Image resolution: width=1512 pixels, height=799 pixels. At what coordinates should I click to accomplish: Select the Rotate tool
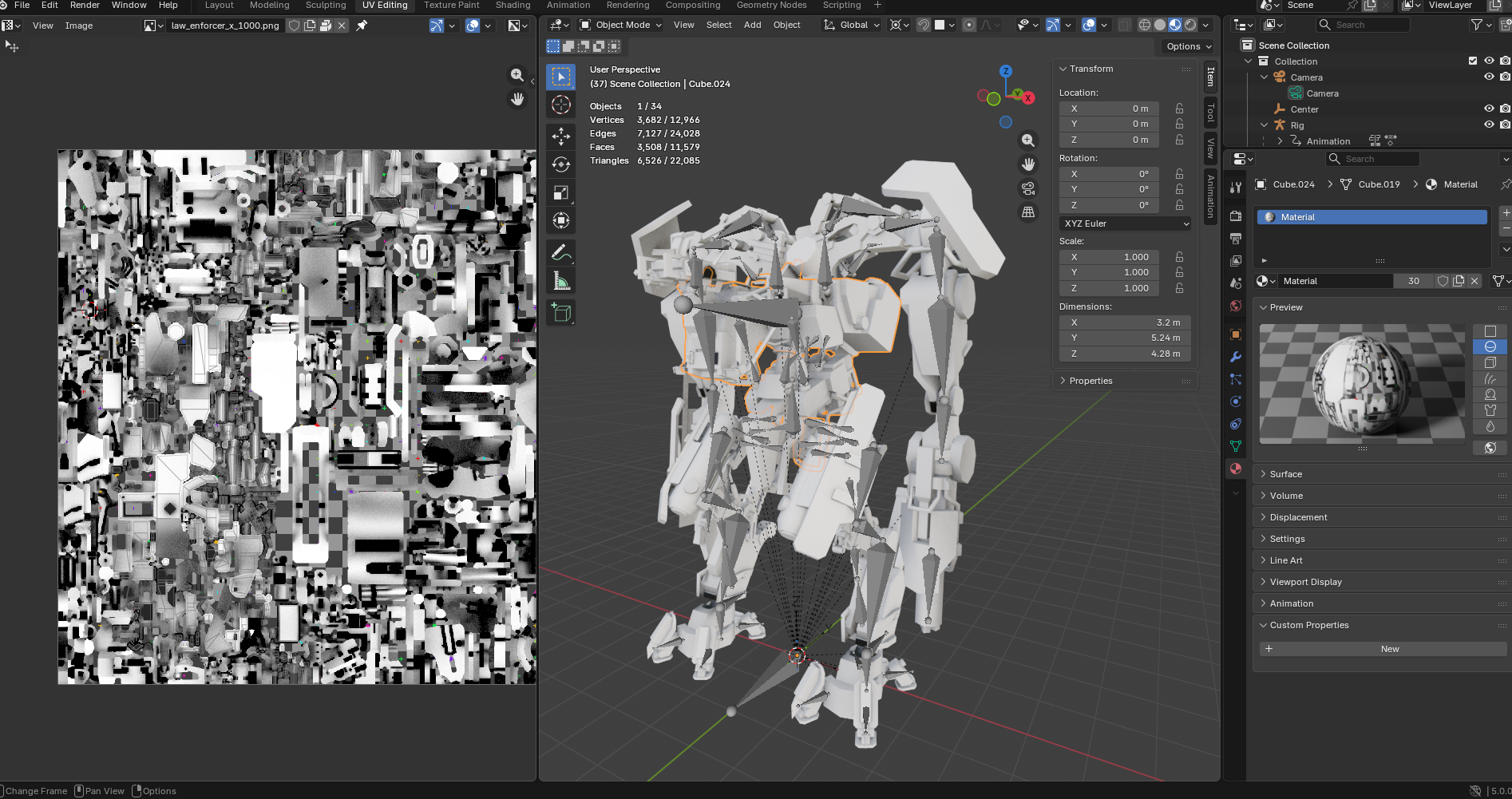pos(561,164)
